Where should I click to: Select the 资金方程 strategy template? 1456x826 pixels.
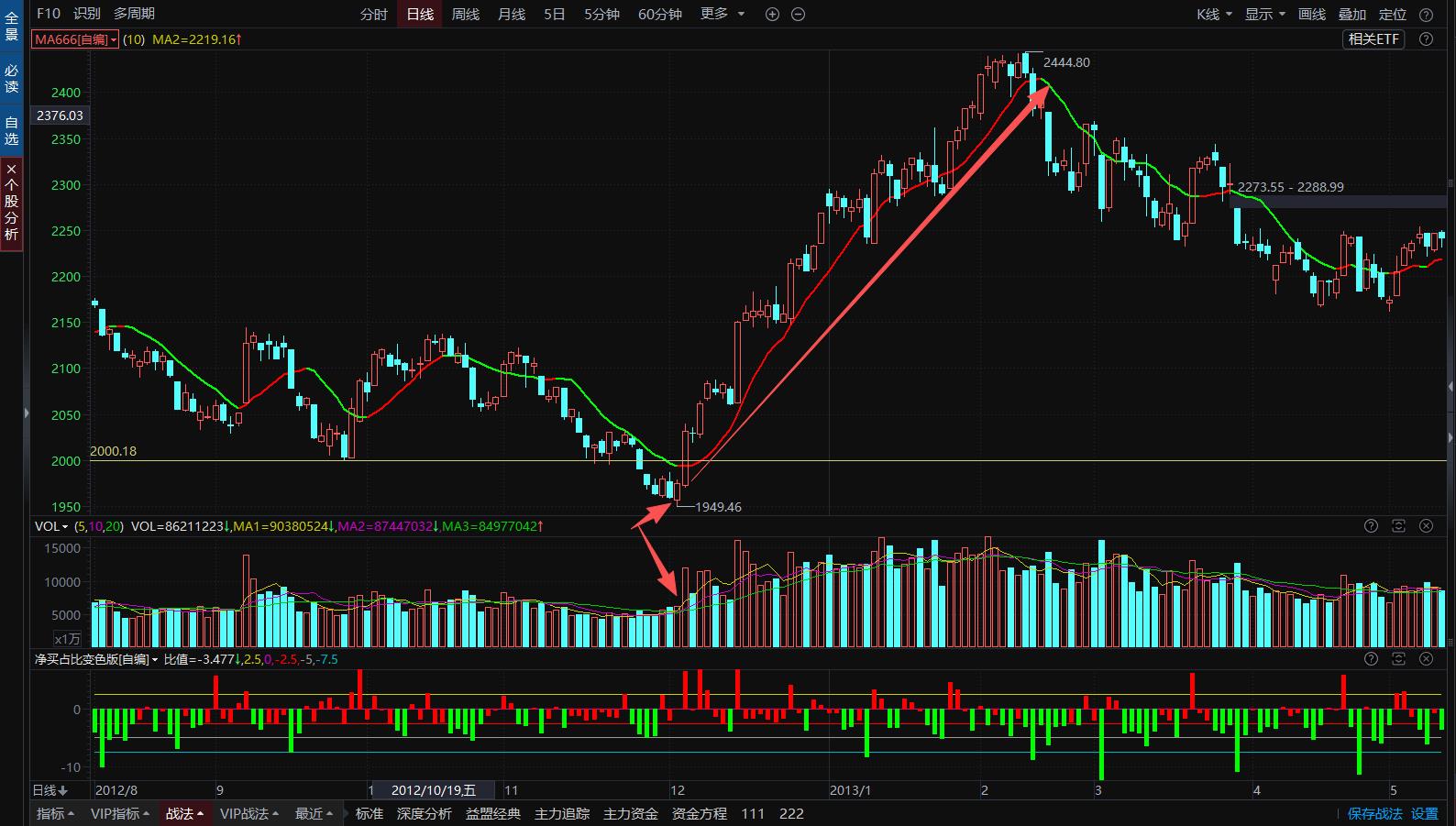[x=700, y=814]
